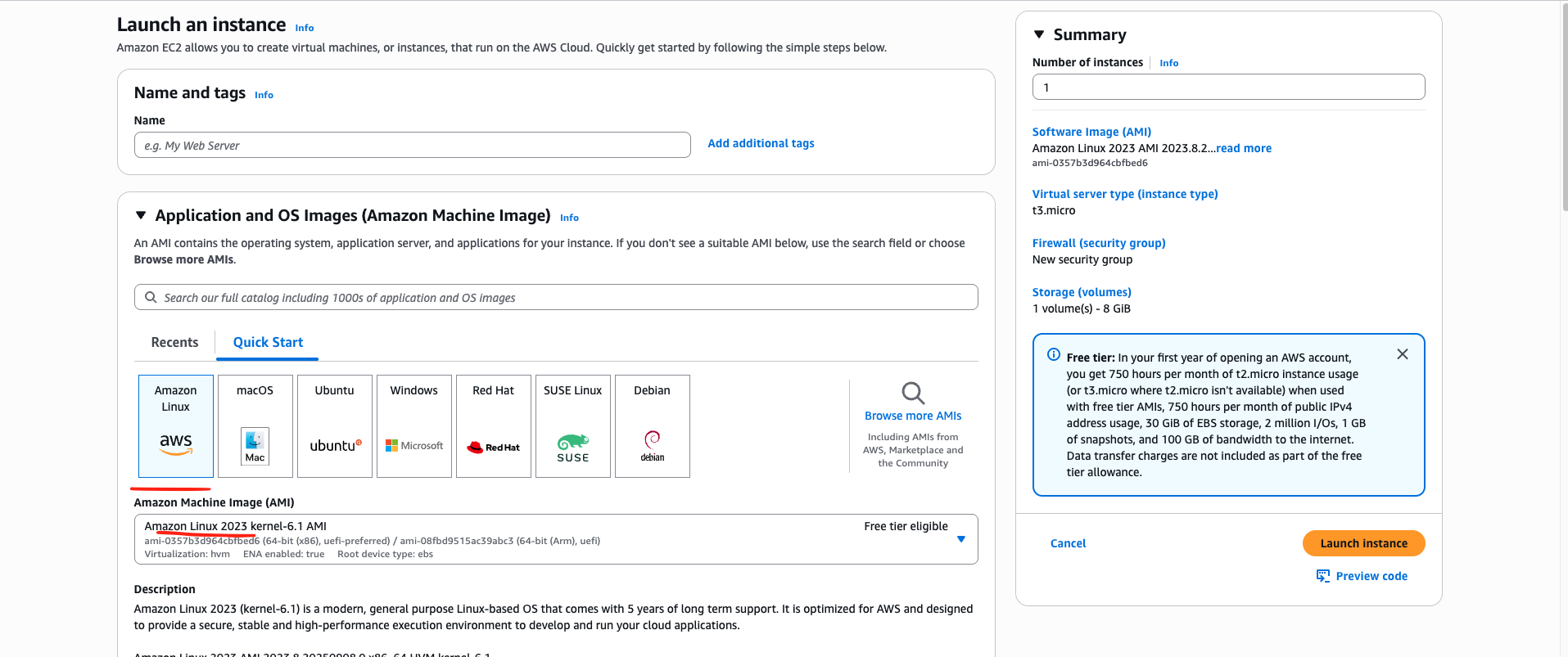Choose the Ubuntu OS tile
The height and width of the screenshot is (657, 1568).
pos(335,426)
